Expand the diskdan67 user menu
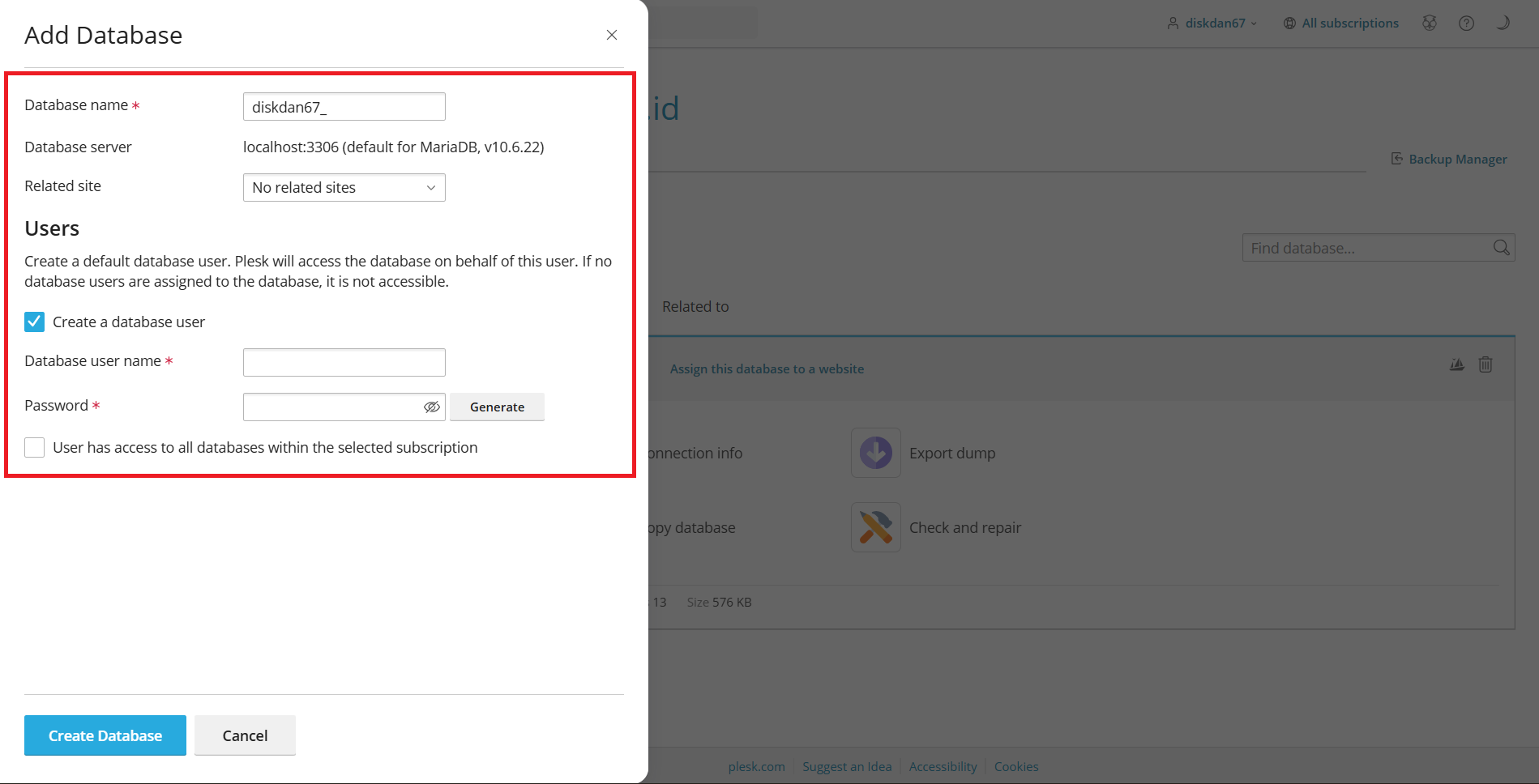 pyautogui.click(x=1213, y=23)
